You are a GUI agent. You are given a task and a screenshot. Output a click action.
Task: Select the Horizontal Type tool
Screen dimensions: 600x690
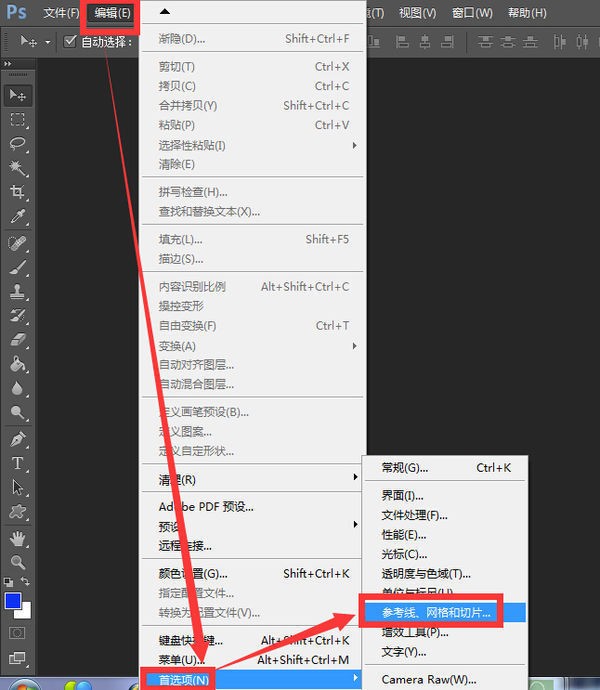tap(18, 463)
